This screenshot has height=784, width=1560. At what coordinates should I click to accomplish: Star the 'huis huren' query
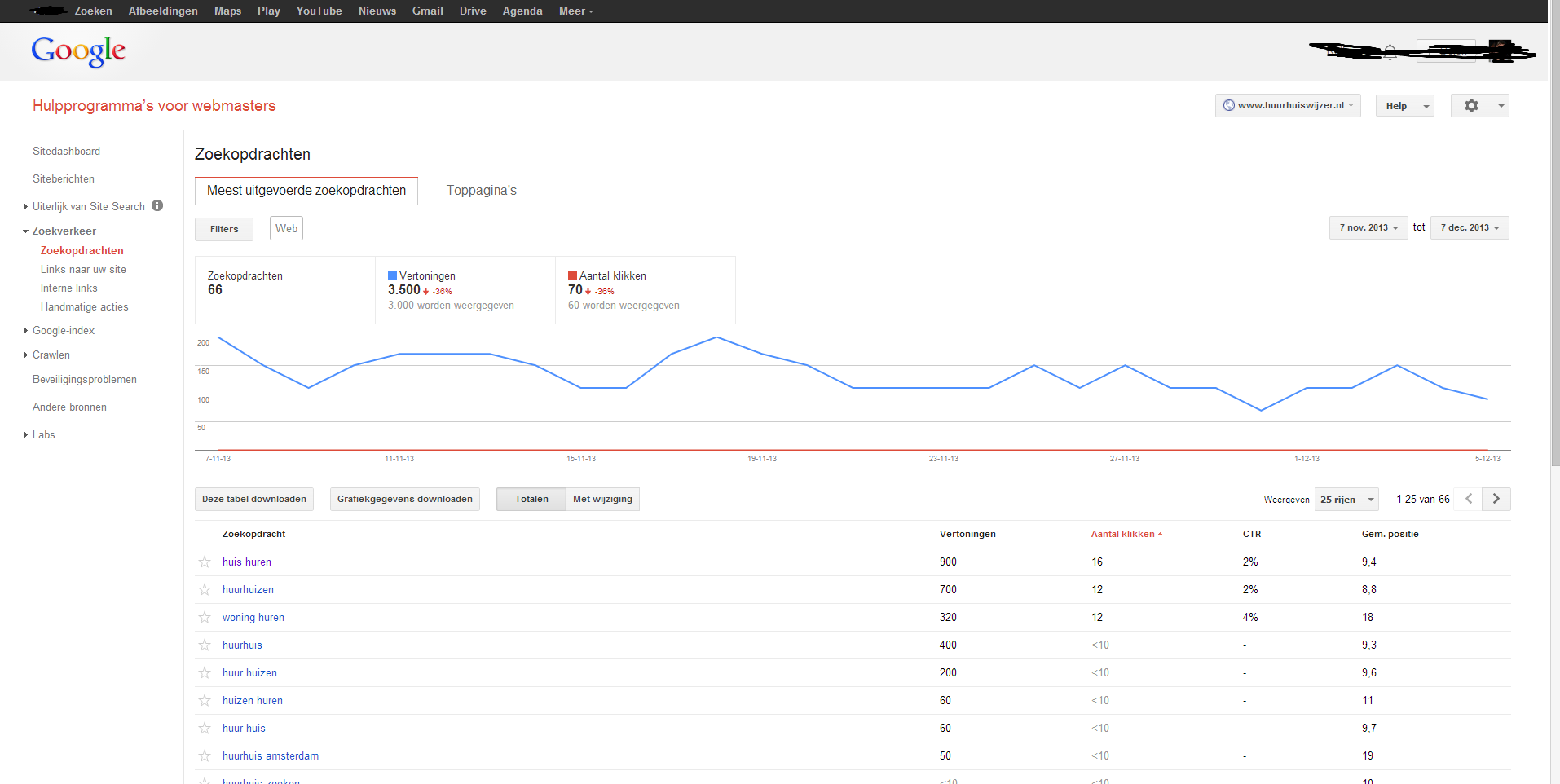(x=205, y=562)
